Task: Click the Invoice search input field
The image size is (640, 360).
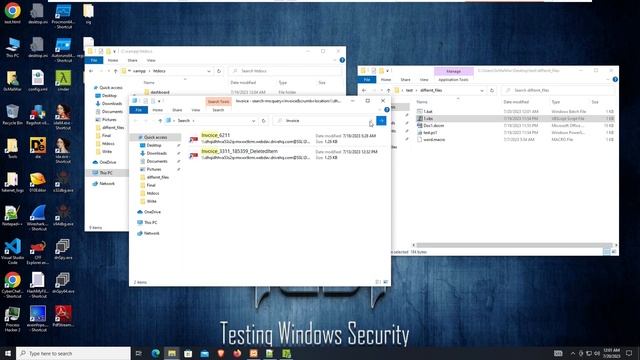Action: tap(324, 121)
